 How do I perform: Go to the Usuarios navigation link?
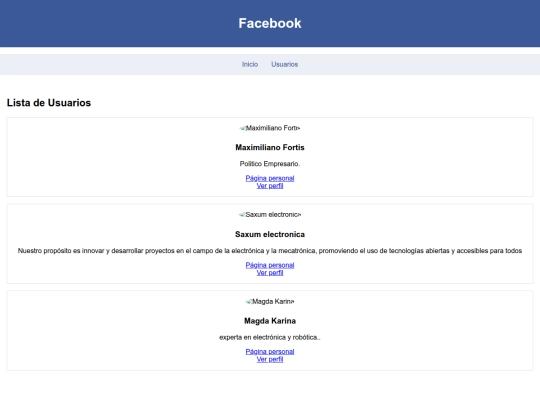point(284,64)
